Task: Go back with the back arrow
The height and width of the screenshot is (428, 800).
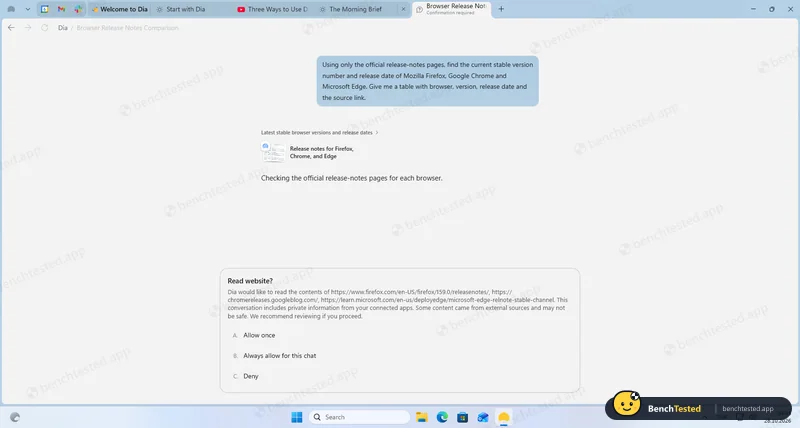Action: click(11, 28)
